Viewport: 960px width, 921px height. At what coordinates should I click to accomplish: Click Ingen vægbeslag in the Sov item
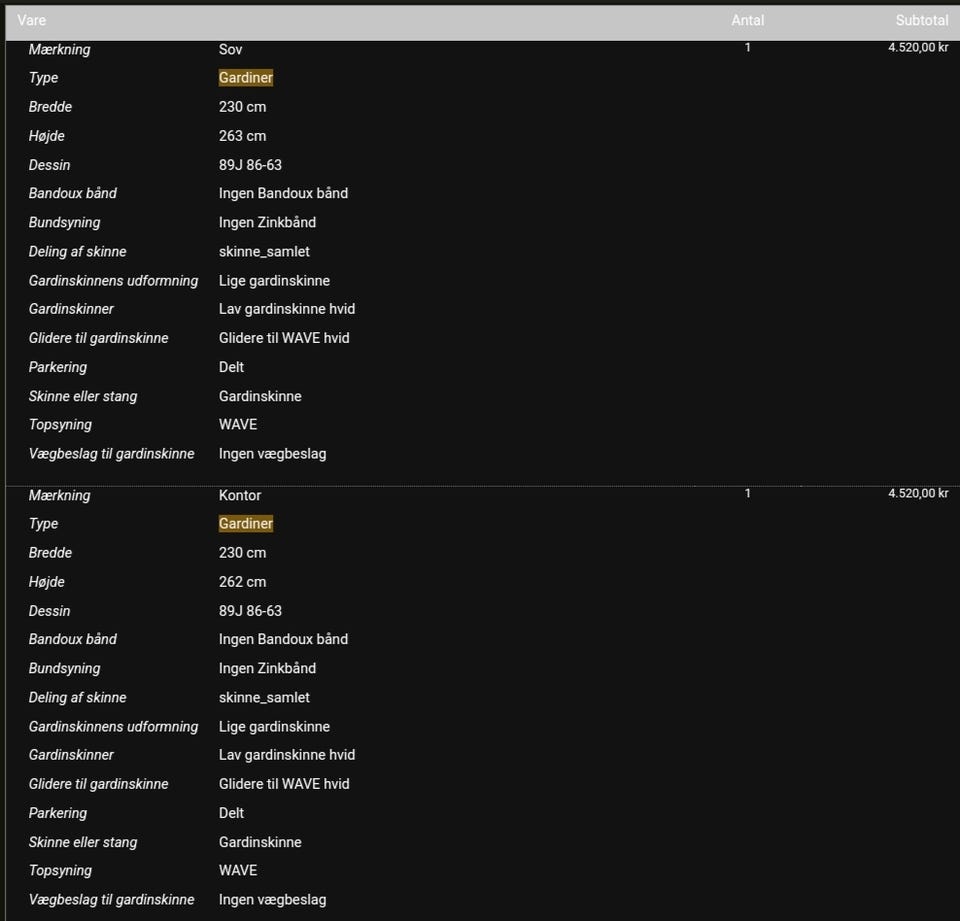(272, 454)
